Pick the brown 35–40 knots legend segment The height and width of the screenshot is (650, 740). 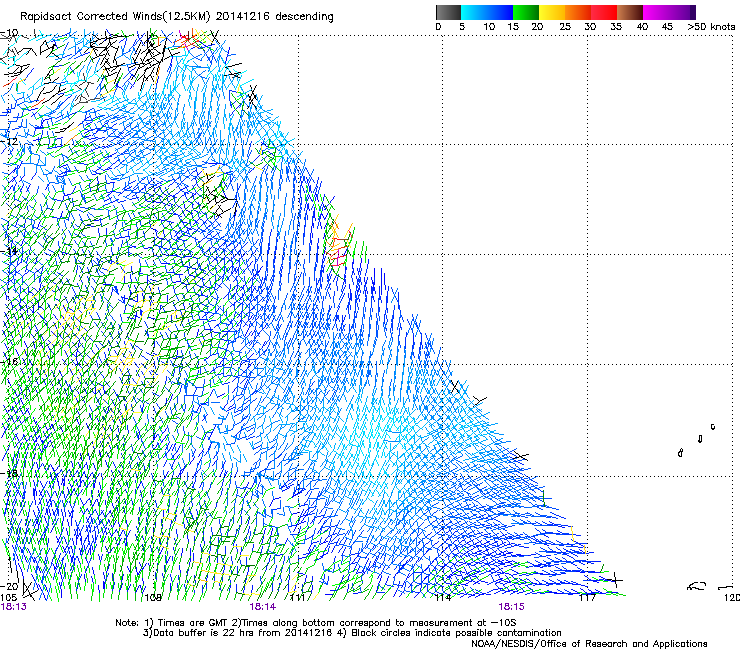click(x=630, y=12)
